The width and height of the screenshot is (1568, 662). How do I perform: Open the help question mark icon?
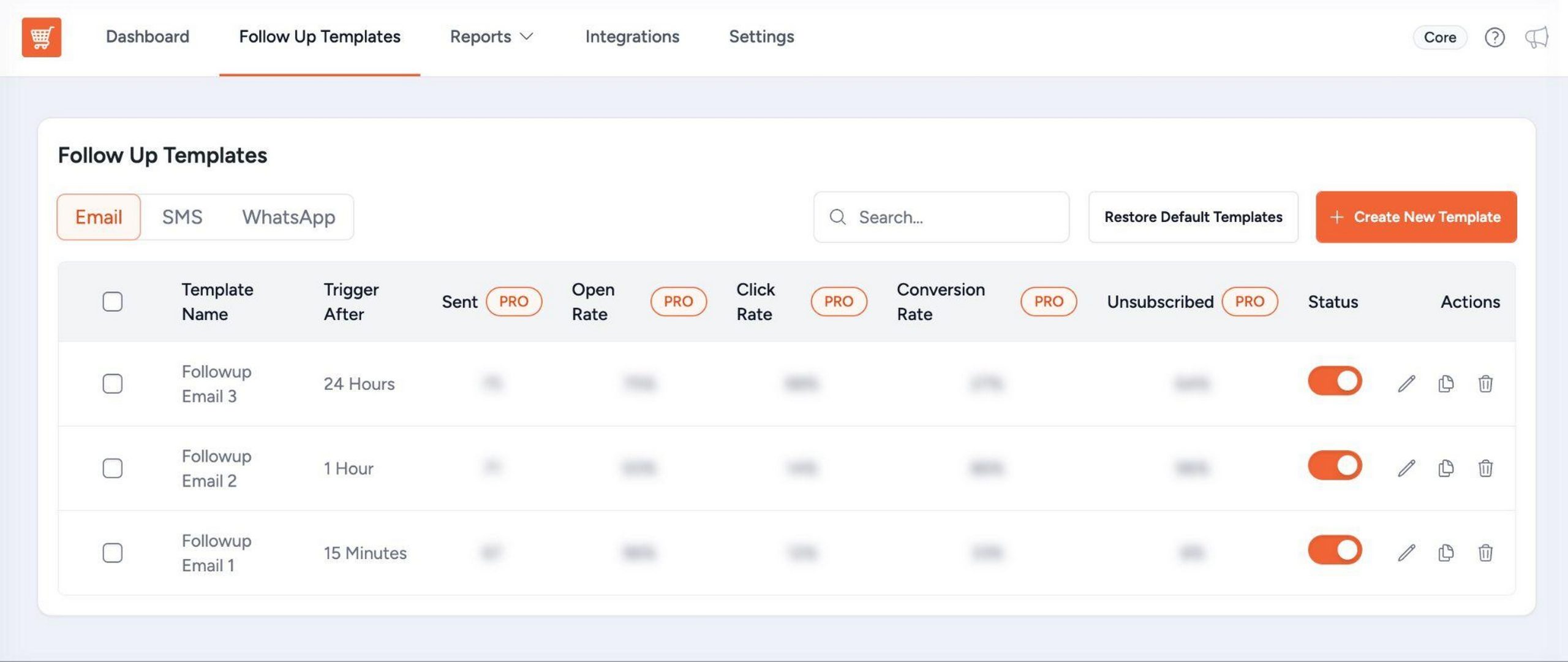(x=1494, y=37)
